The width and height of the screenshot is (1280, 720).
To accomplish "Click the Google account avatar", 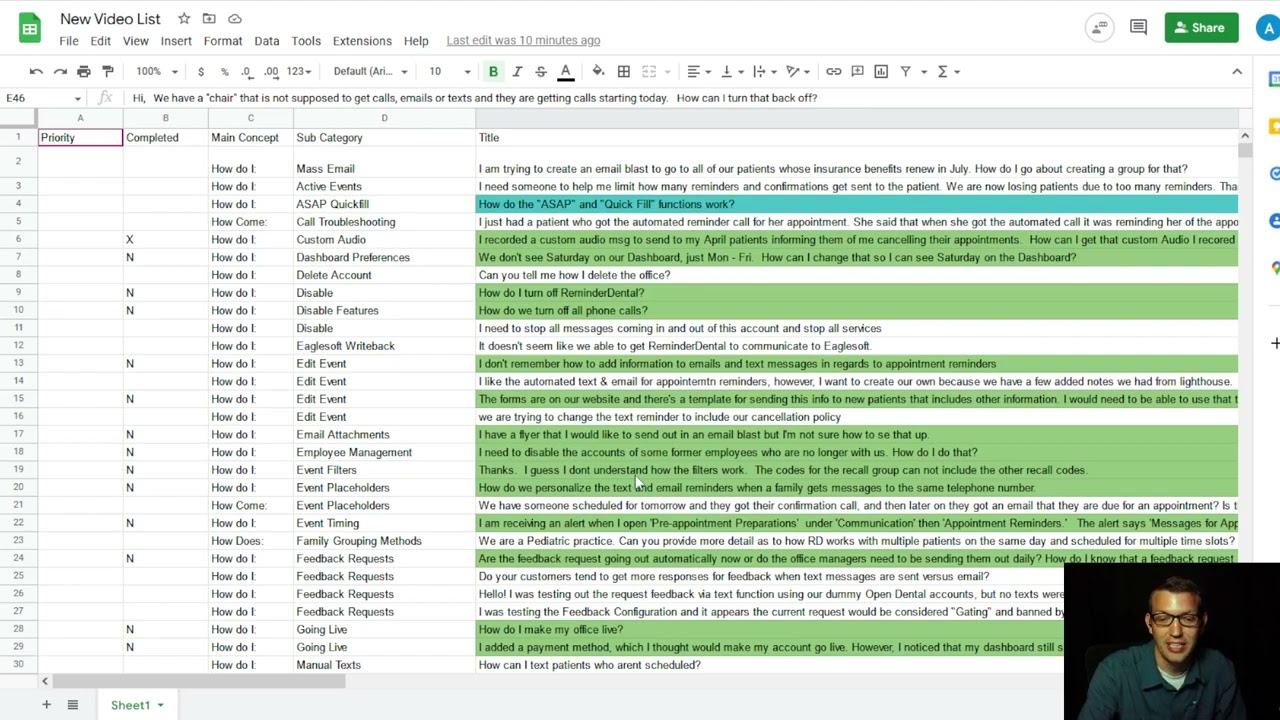I will 1268,28.
